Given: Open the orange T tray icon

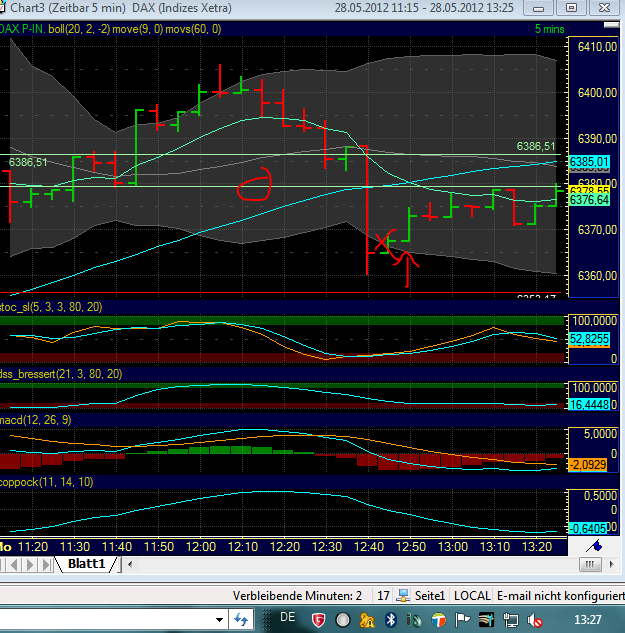Looking at the screenshot, I should 438,620.
